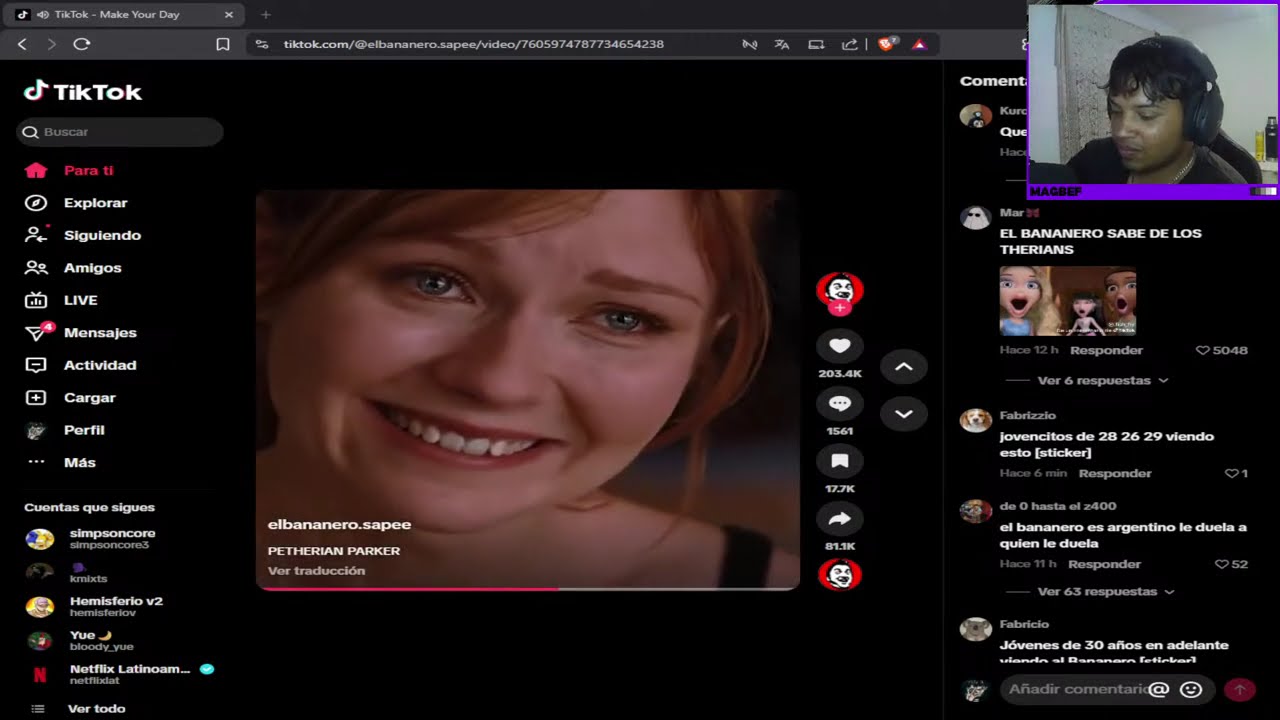Open Fabrizzio's profile avatar
The height and width of the screenshot is (720, 1280).
tap(975, 420)
